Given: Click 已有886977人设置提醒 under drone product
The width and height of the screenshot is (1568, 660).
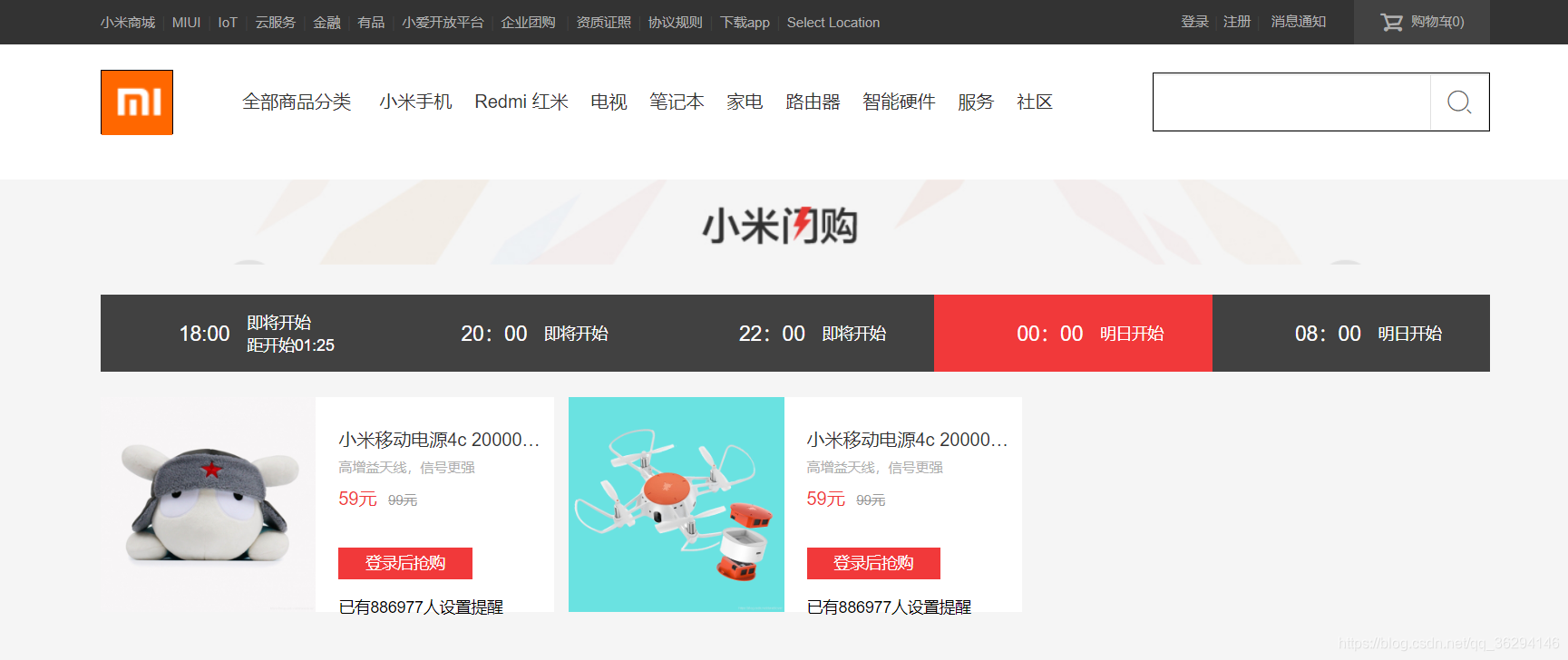Looking at the screenshot, I should 889,607.
